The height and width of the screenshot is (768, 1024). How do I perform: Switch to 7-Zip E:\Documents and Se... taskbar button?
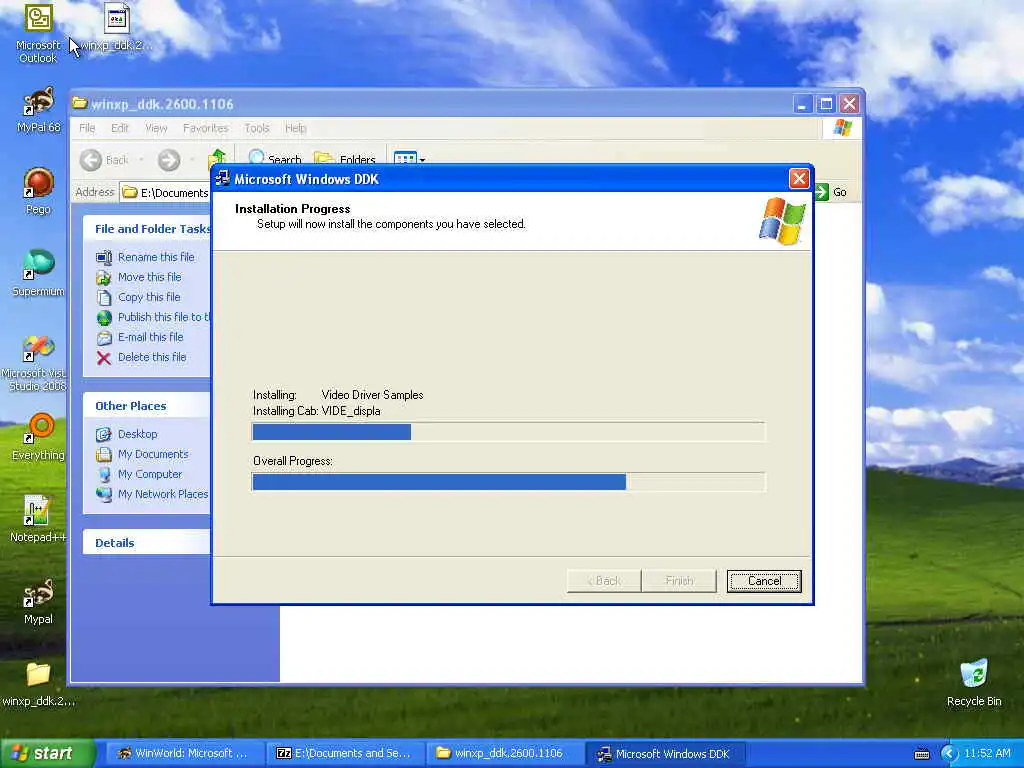point(344,753)
